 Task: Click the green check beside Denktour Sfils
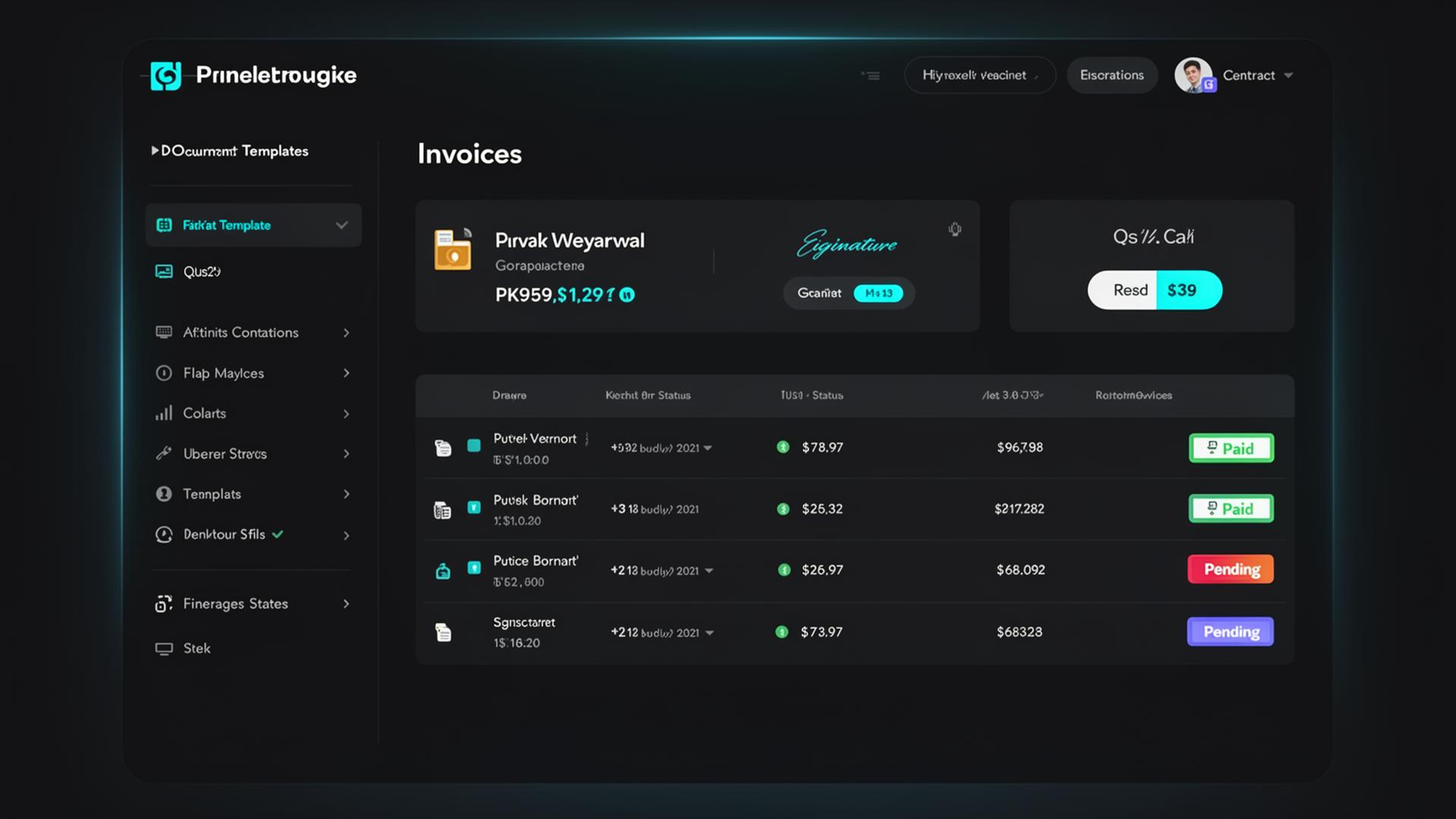click(278, 534)
